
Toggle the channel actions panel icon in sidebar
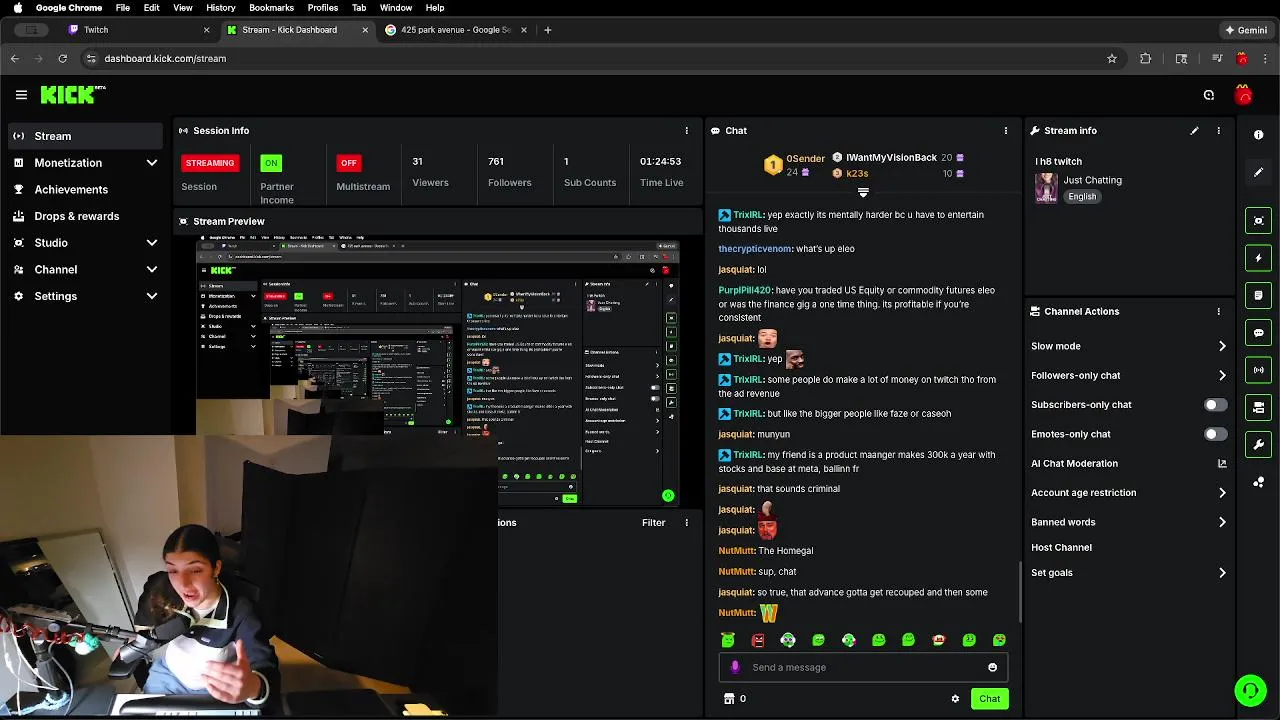click(x=1258, y=407)
